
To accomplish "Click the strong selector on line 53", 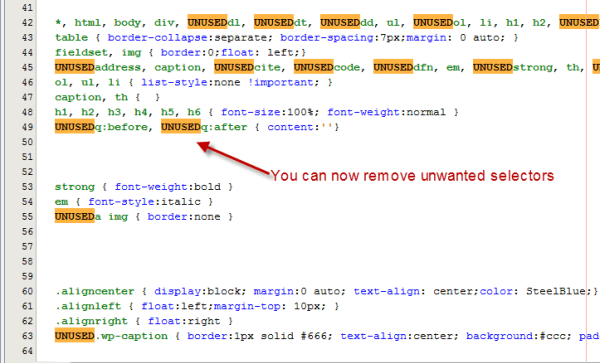I will pos(75,187).
